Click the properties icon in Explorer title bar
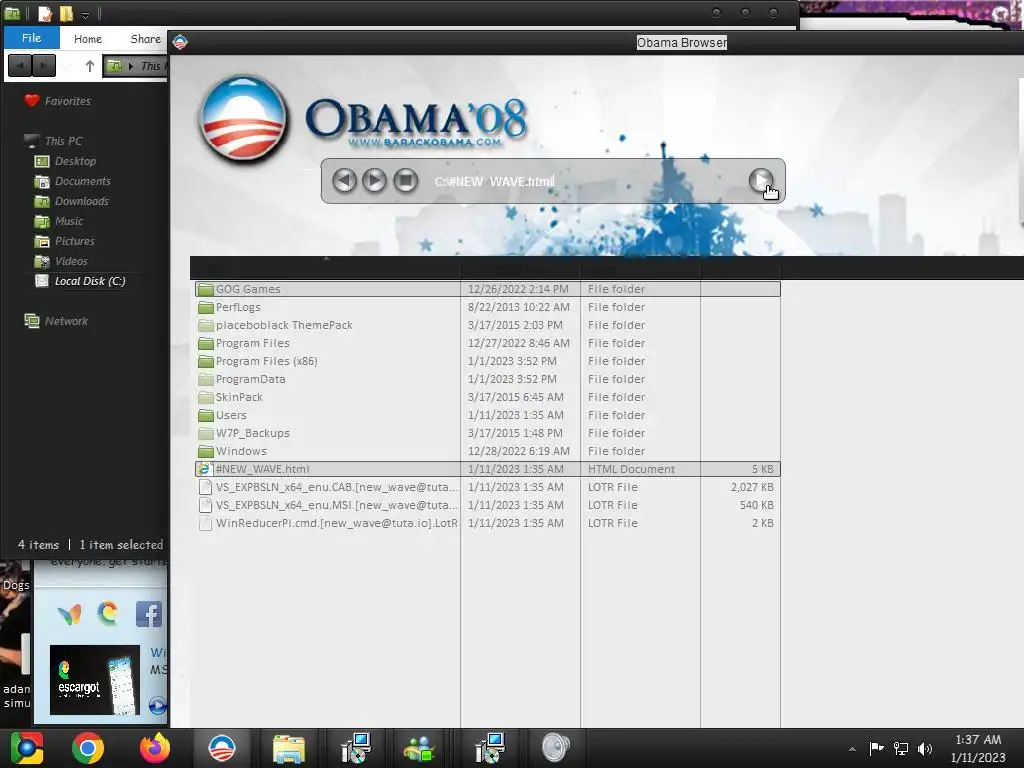This screenshot has width=1024, height=768. click(44, 13)
